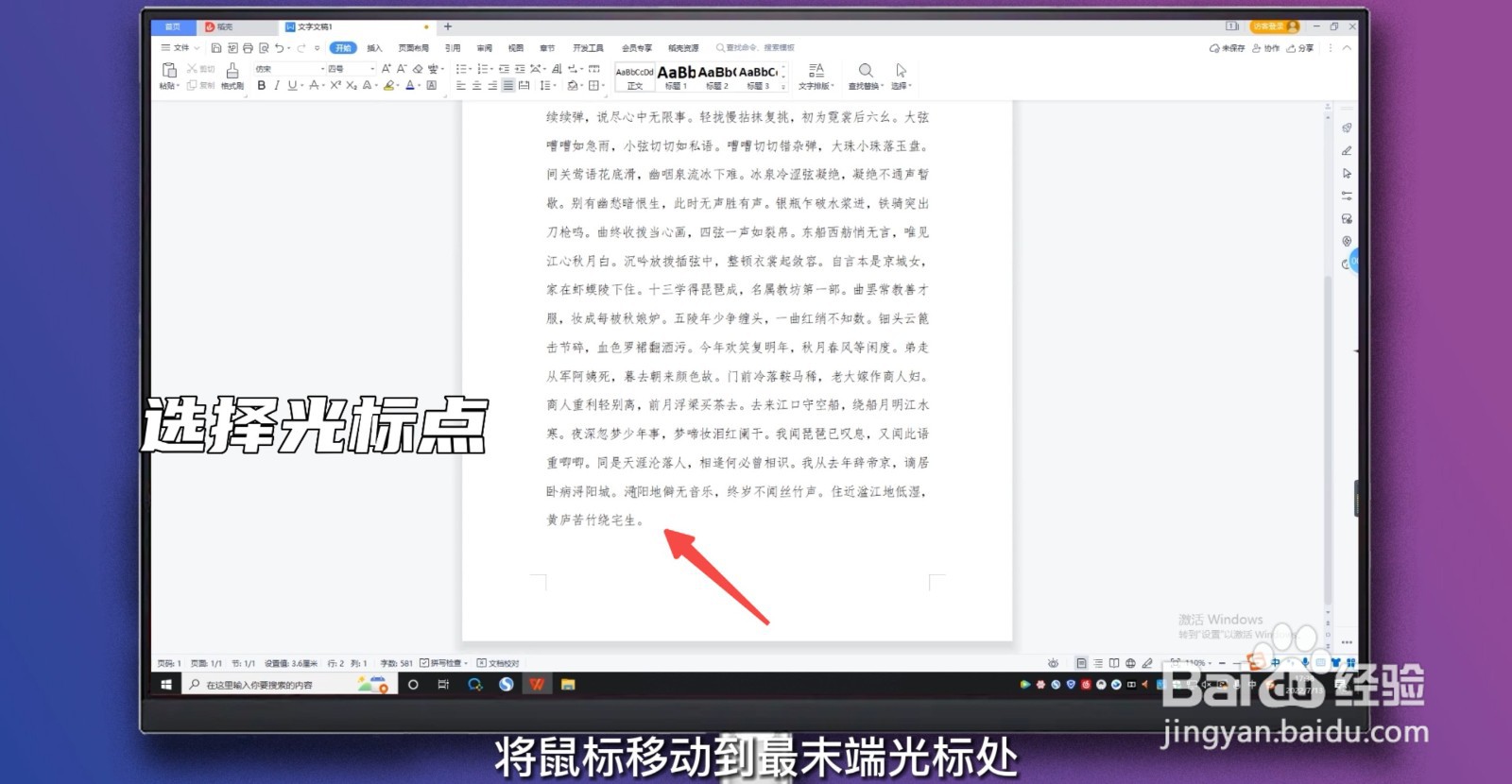The image size is (1512, 784).
Task: Click the Paste clipboard icon
Action: coord(169,70)
